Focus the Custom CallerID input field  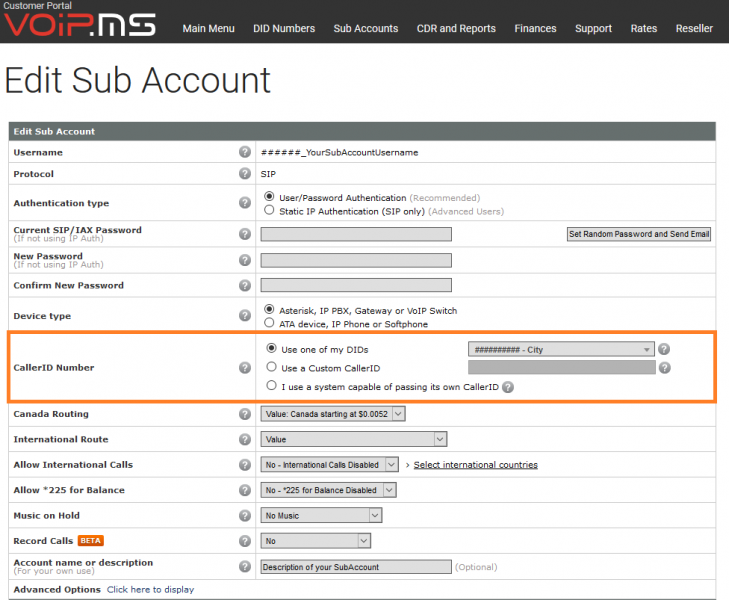[562, 368]
